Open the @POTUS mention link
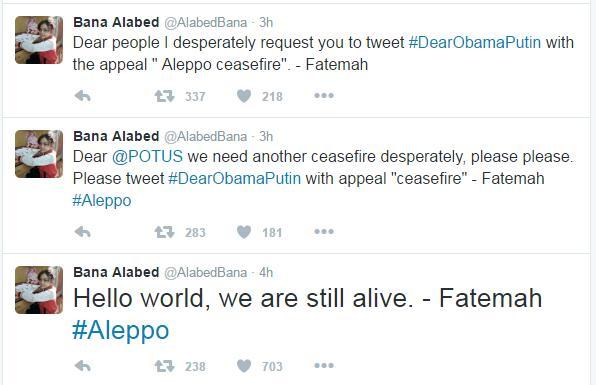596x385 pixels. pos(147,156)
